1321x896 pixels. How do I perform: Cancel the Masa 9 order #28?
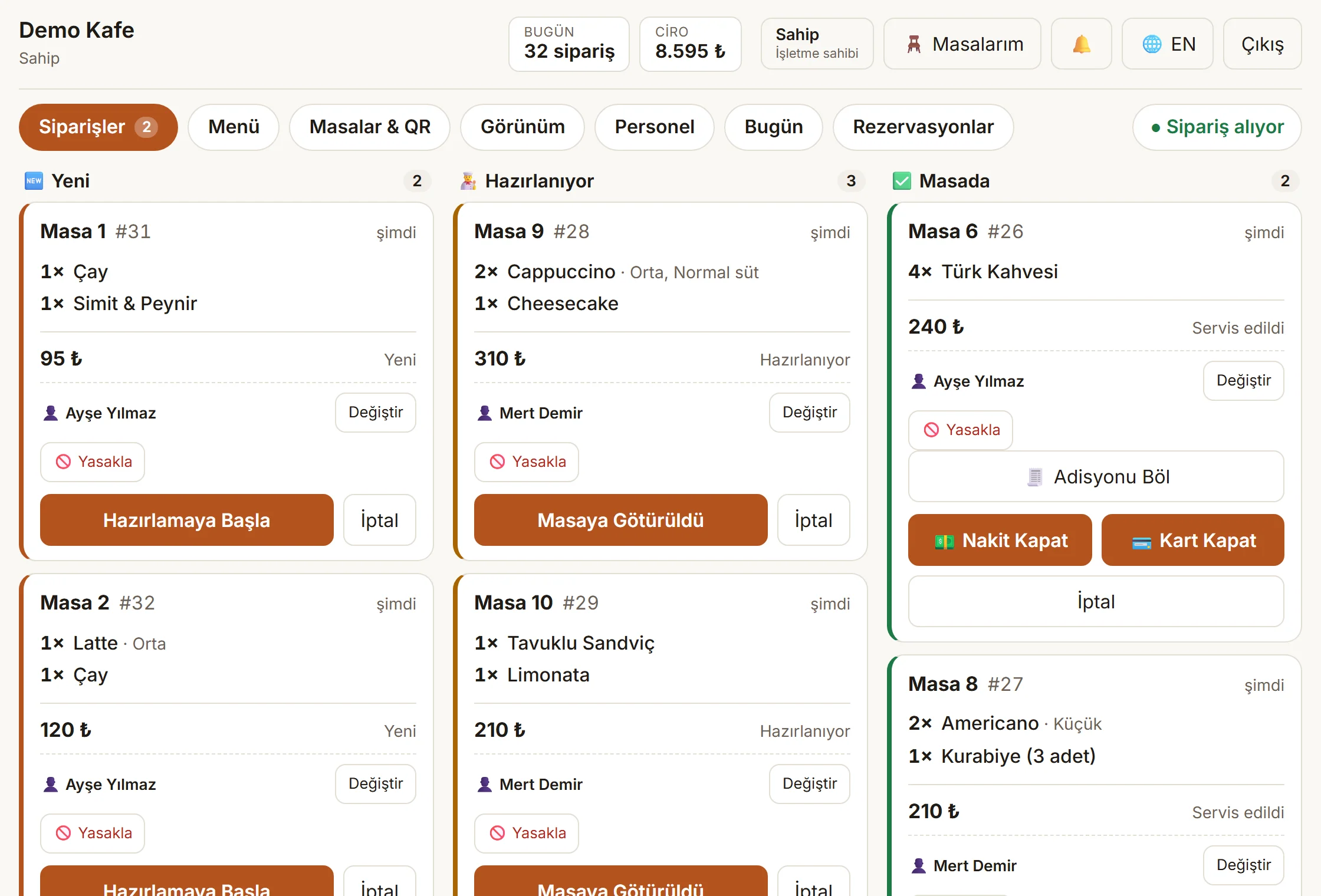814,520
